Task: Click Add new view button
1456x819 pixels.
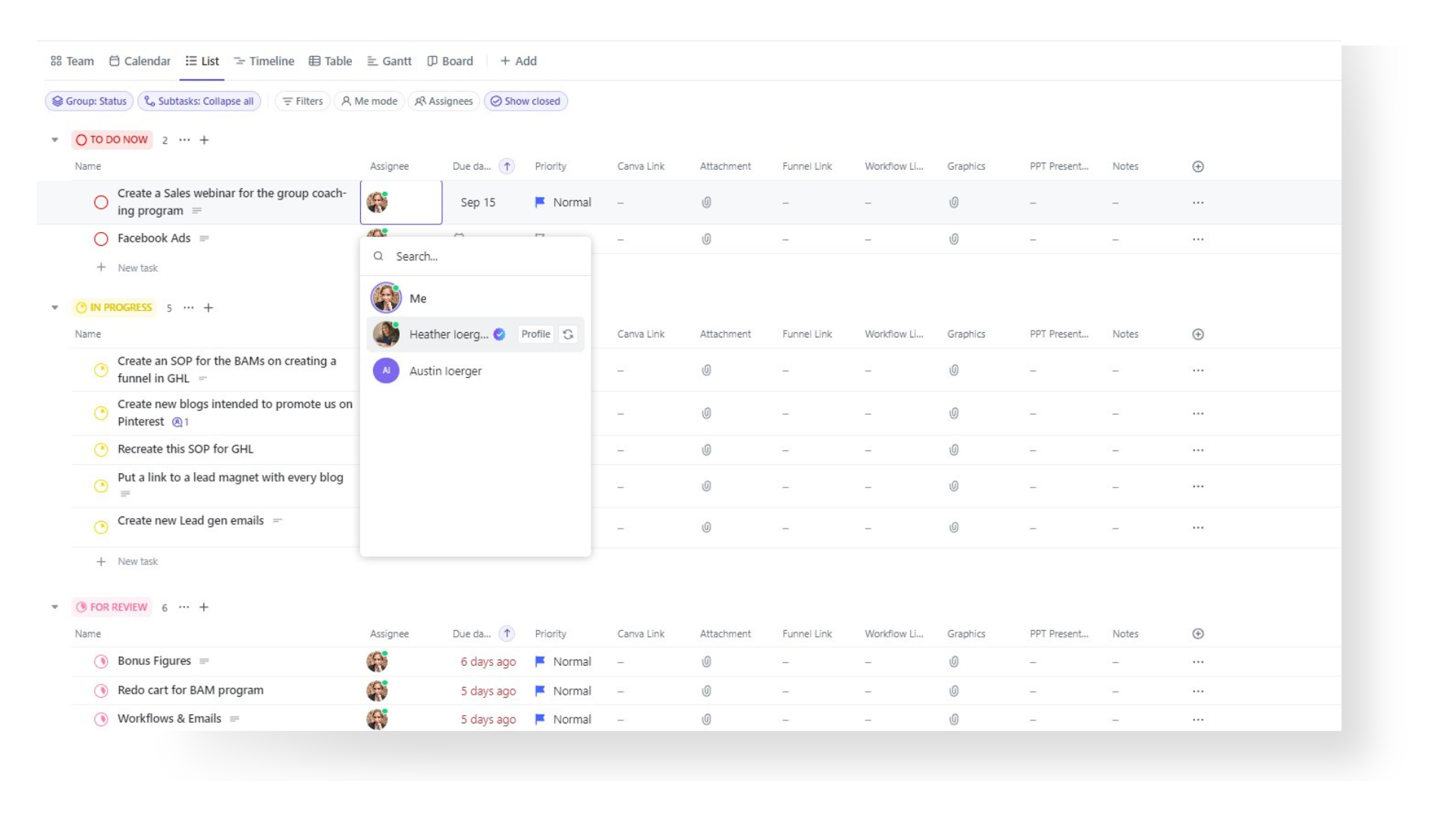Action: pos(518,60)
